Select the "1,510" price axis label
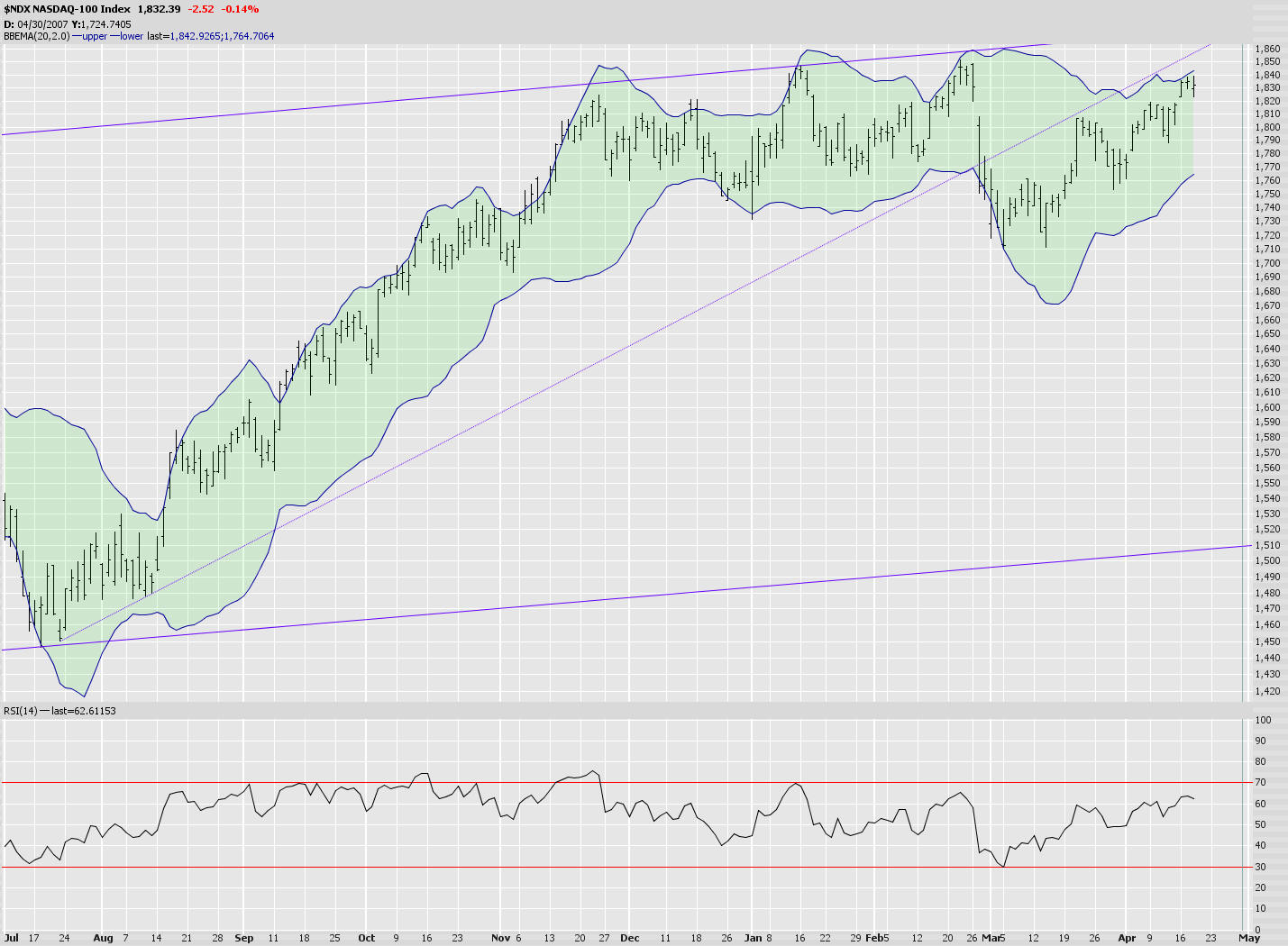The width and height of the screenshot is (1288, 946). [1267, 545]
